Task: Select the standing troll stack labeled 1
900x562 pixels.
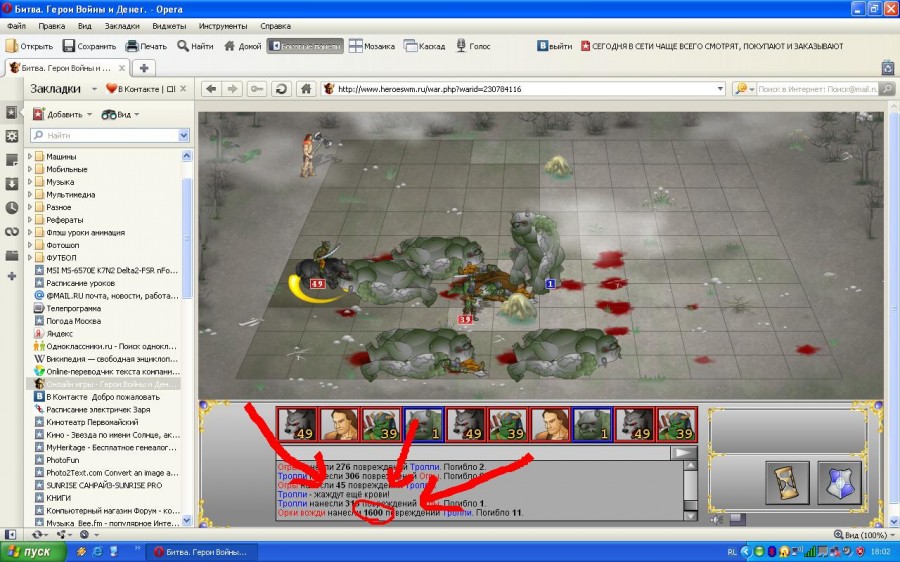Action: tap(535, 248)
